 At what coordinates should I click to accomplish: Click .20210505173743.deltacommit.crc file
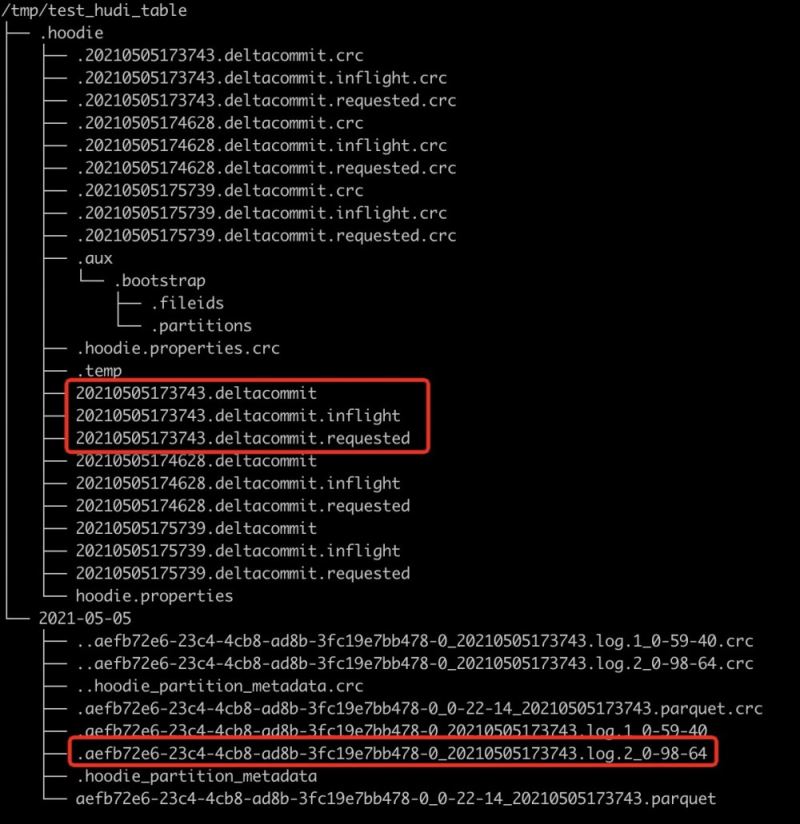click(x=220, y=56)
